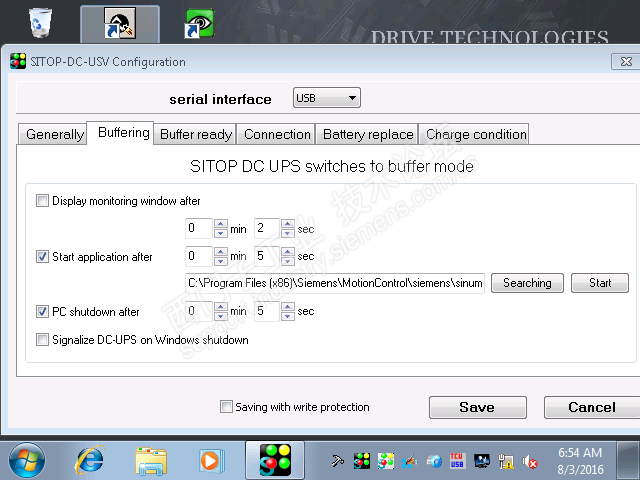Click Show Desktop strip at taskbar end
The image size is (640, 480).
click(628, 460)
